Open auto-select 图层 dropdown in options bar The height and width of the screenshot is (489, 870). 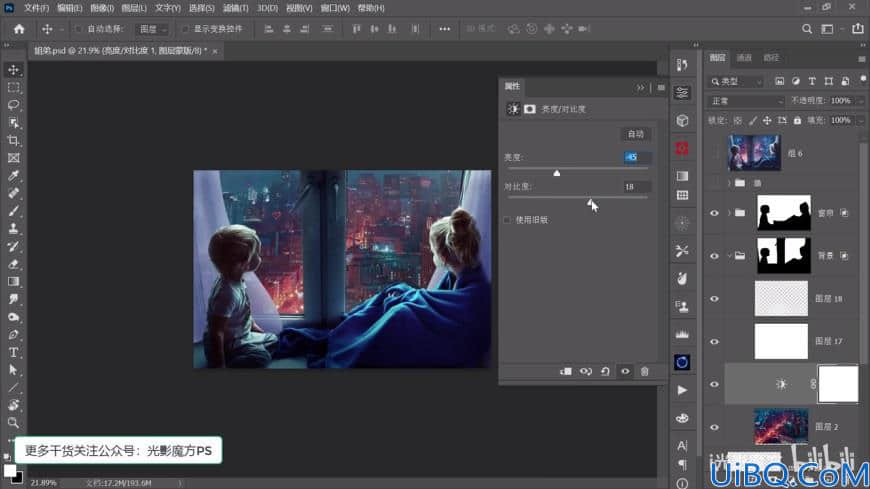point(152,29)
